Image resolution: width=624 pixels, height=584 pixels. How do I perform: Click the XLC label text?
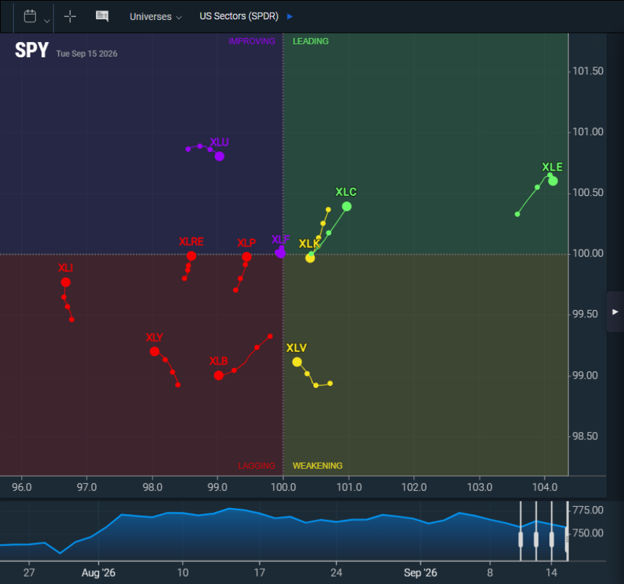[346, 192]
